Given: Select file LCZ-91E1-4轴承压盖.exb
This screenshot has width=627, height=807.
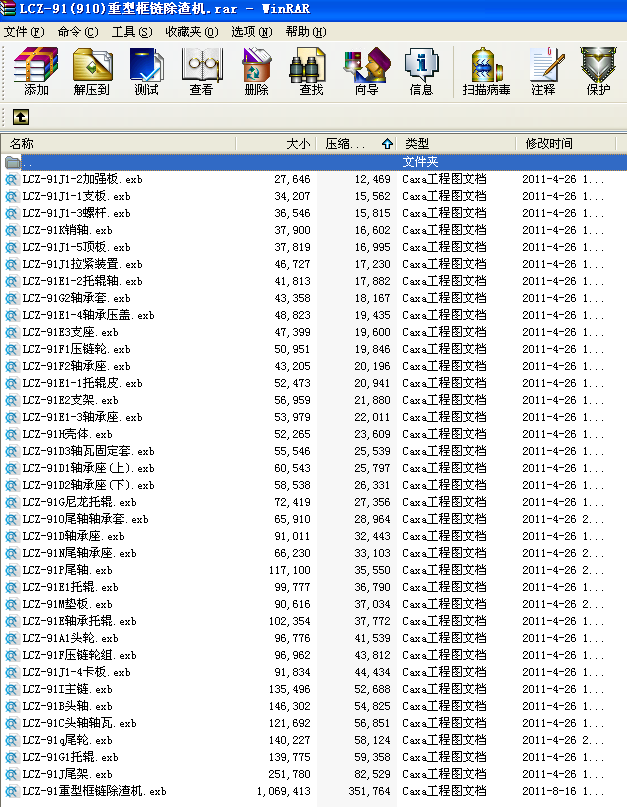Looking at the screenshot, I should [88, 315].
